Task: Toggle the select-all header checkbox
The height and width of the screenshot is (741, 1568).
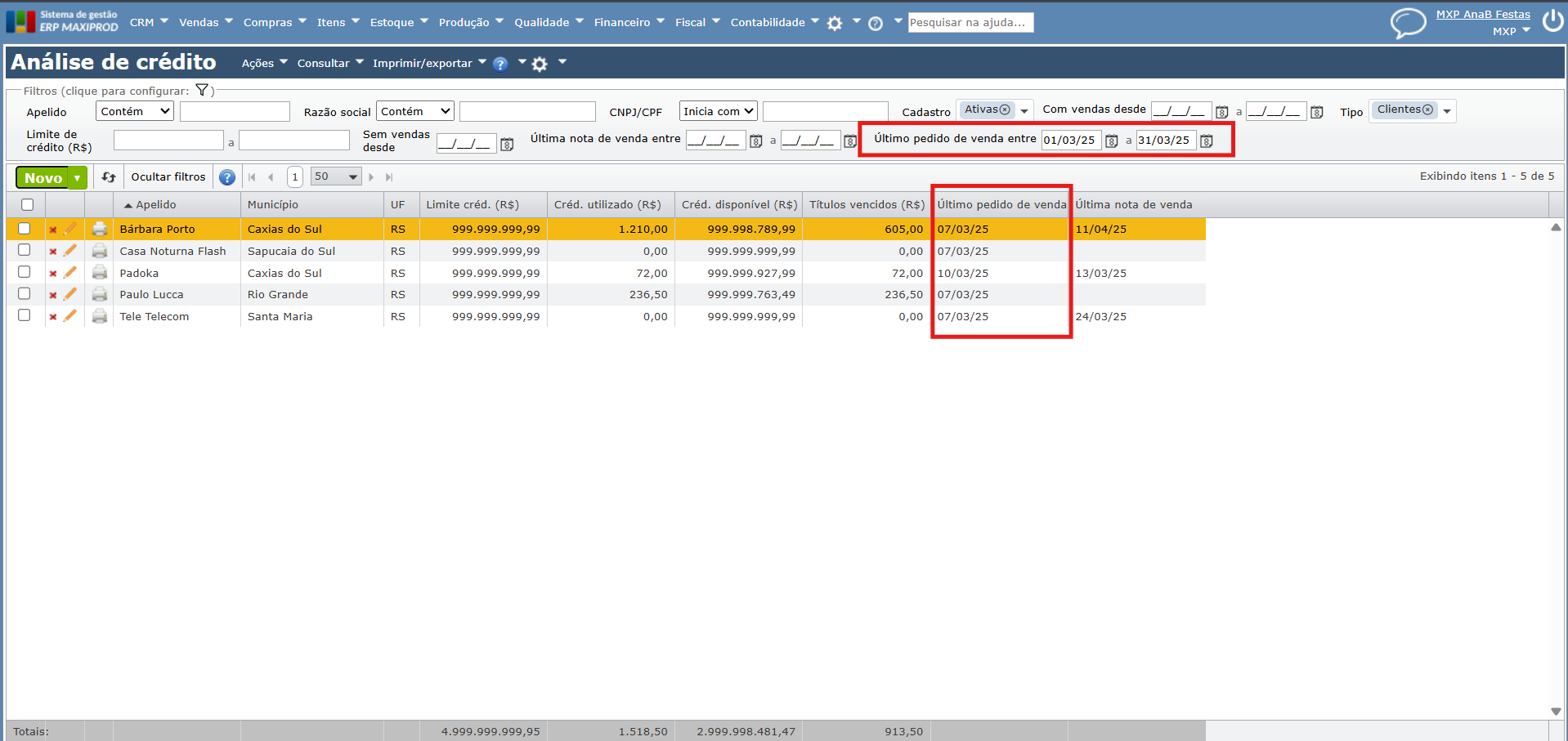Action: pyautogui.click(x=28, y=205)
